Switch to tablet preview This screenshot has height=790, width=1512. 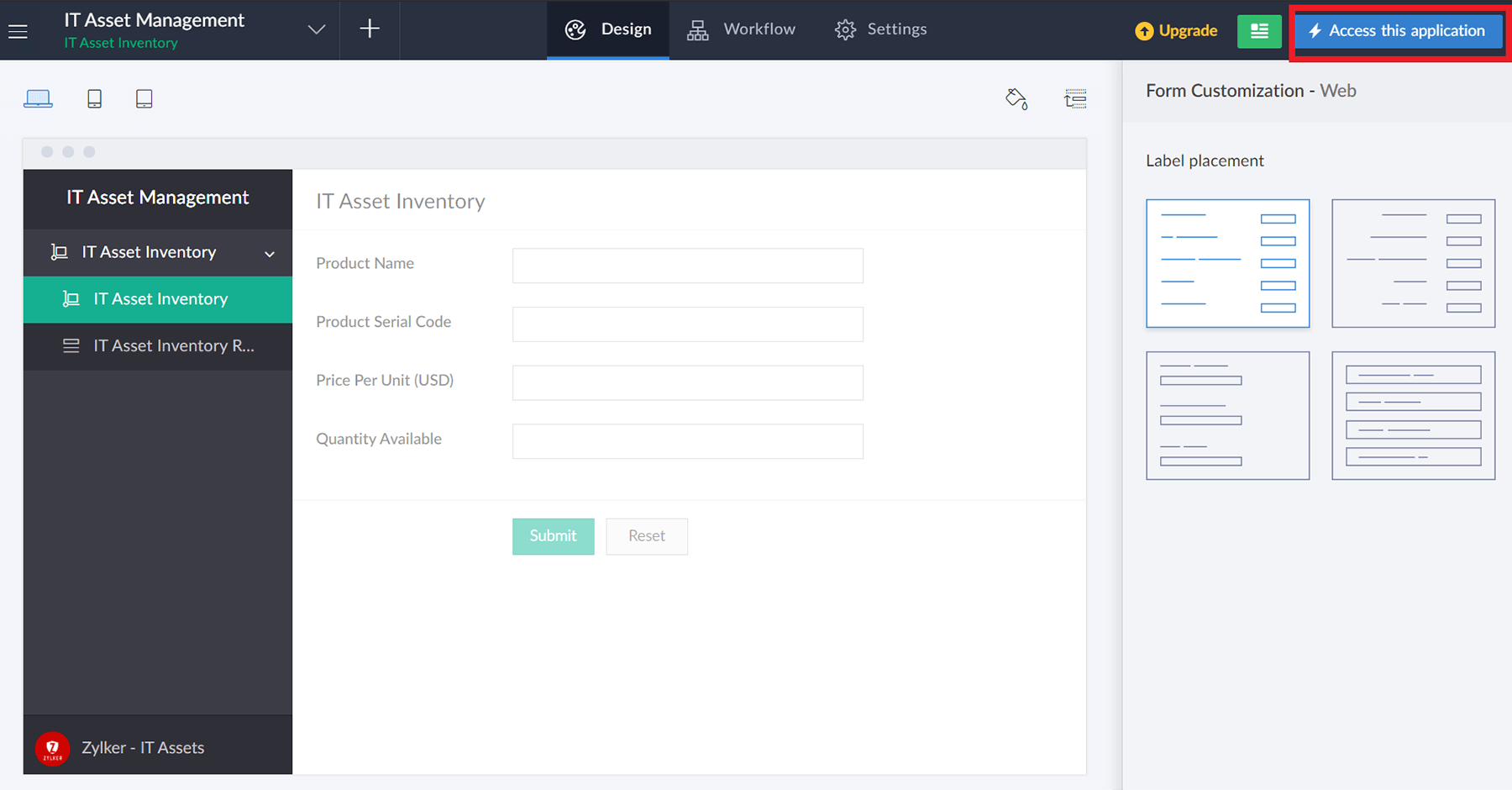point(144,98)
